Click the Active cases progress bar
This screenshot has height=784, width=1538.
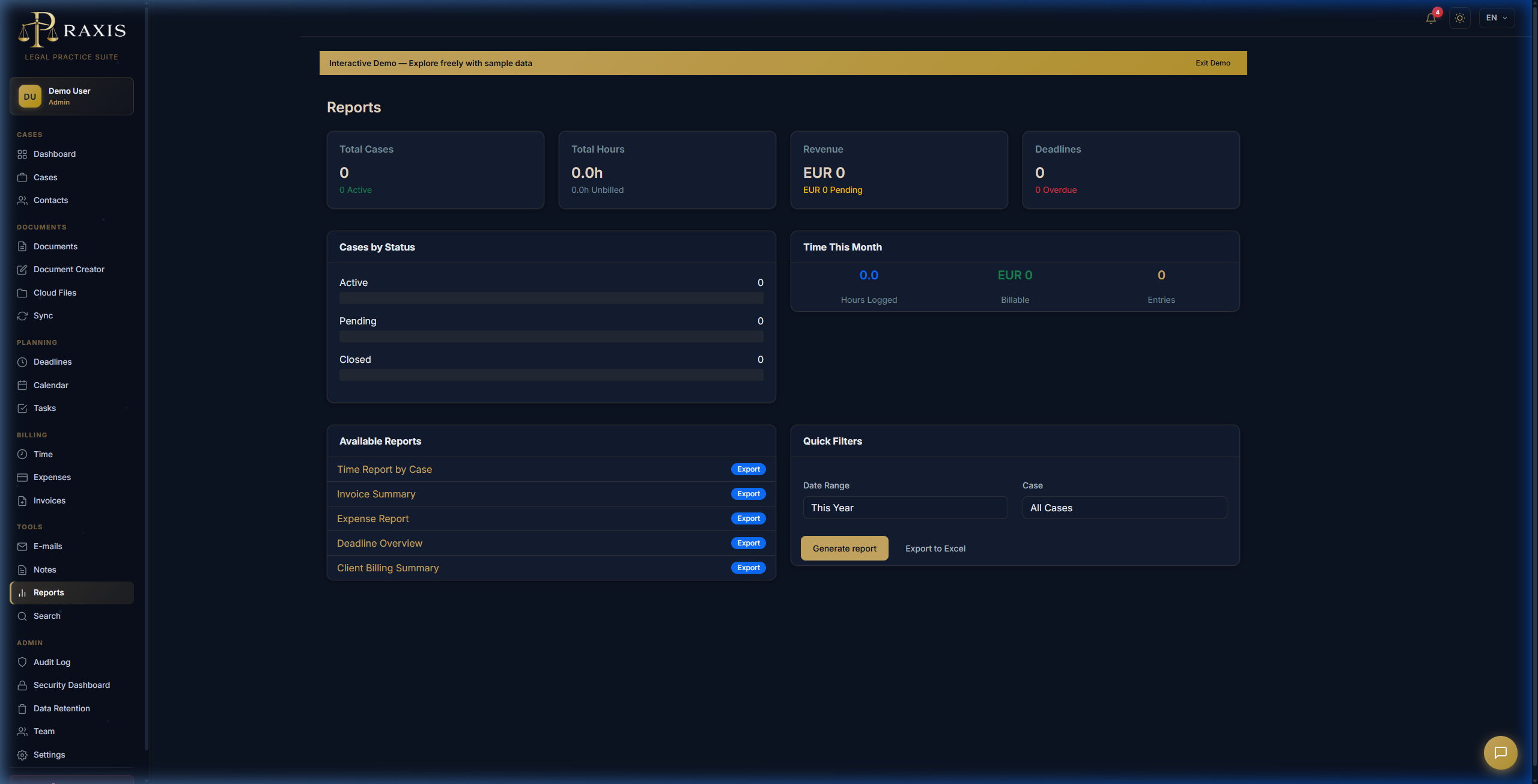551,298
